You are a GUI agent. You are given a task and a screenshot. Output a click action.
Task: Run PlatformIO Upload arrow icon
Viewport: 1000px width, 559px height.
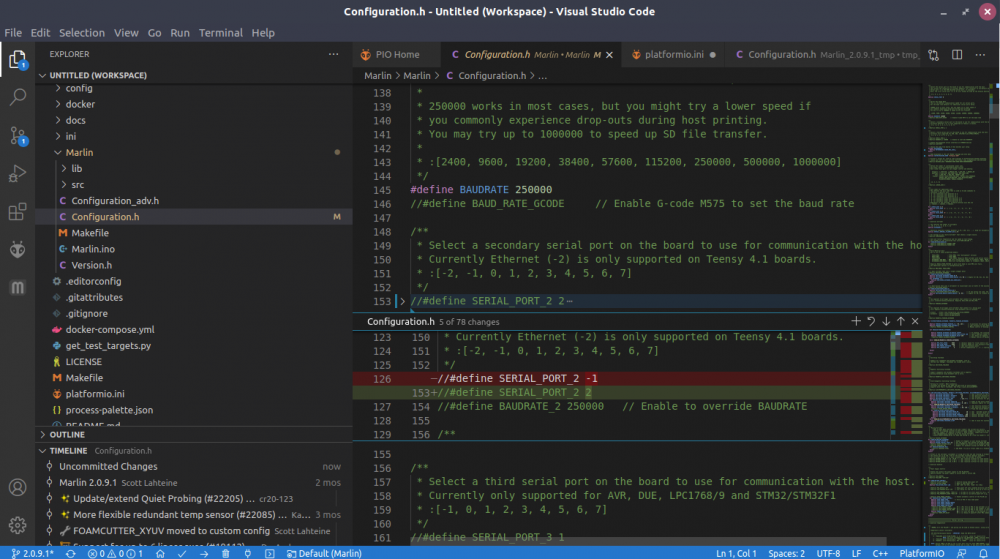[204, 553]
